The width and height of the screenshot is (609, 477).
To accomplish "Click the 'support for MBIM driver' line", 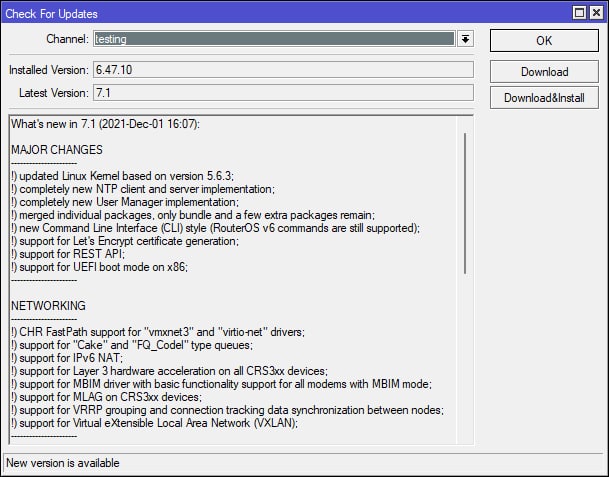I will click(221, 384).
